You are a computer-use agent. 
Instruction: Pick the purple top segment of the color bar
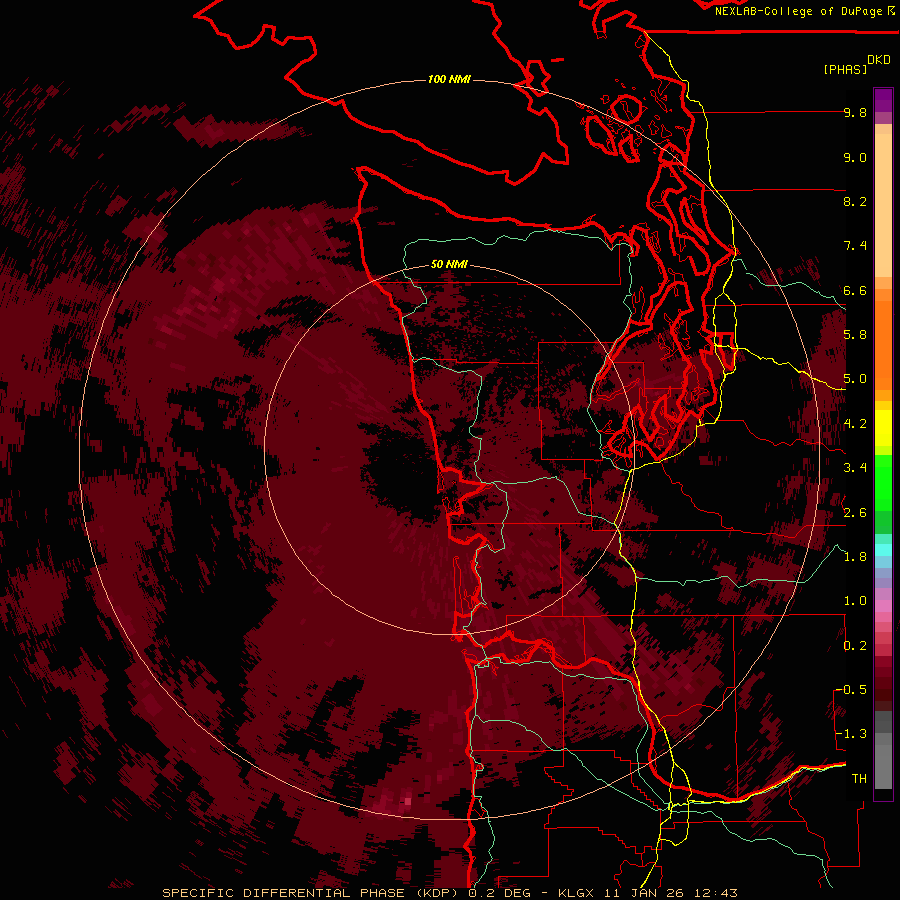(x=883, y=100)
